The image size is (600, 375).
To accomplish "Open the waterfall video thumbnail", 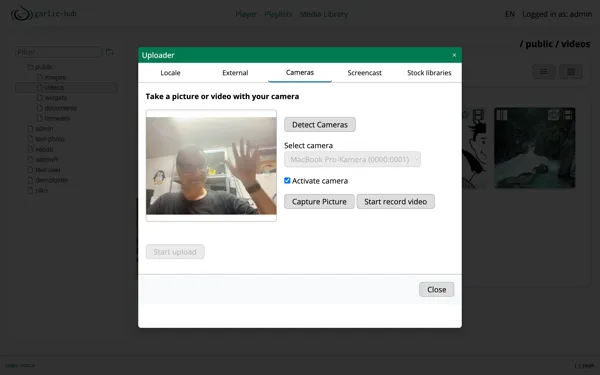I will tap(535, 148).
